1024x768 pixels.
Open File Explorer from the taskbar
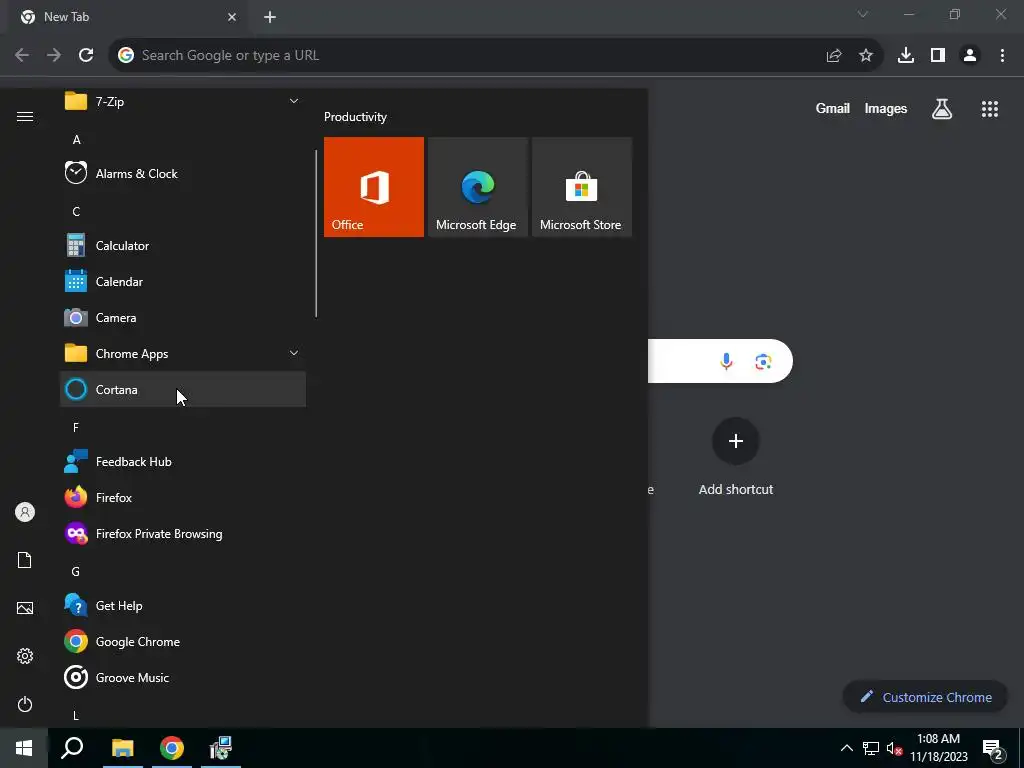click(122, 748)
